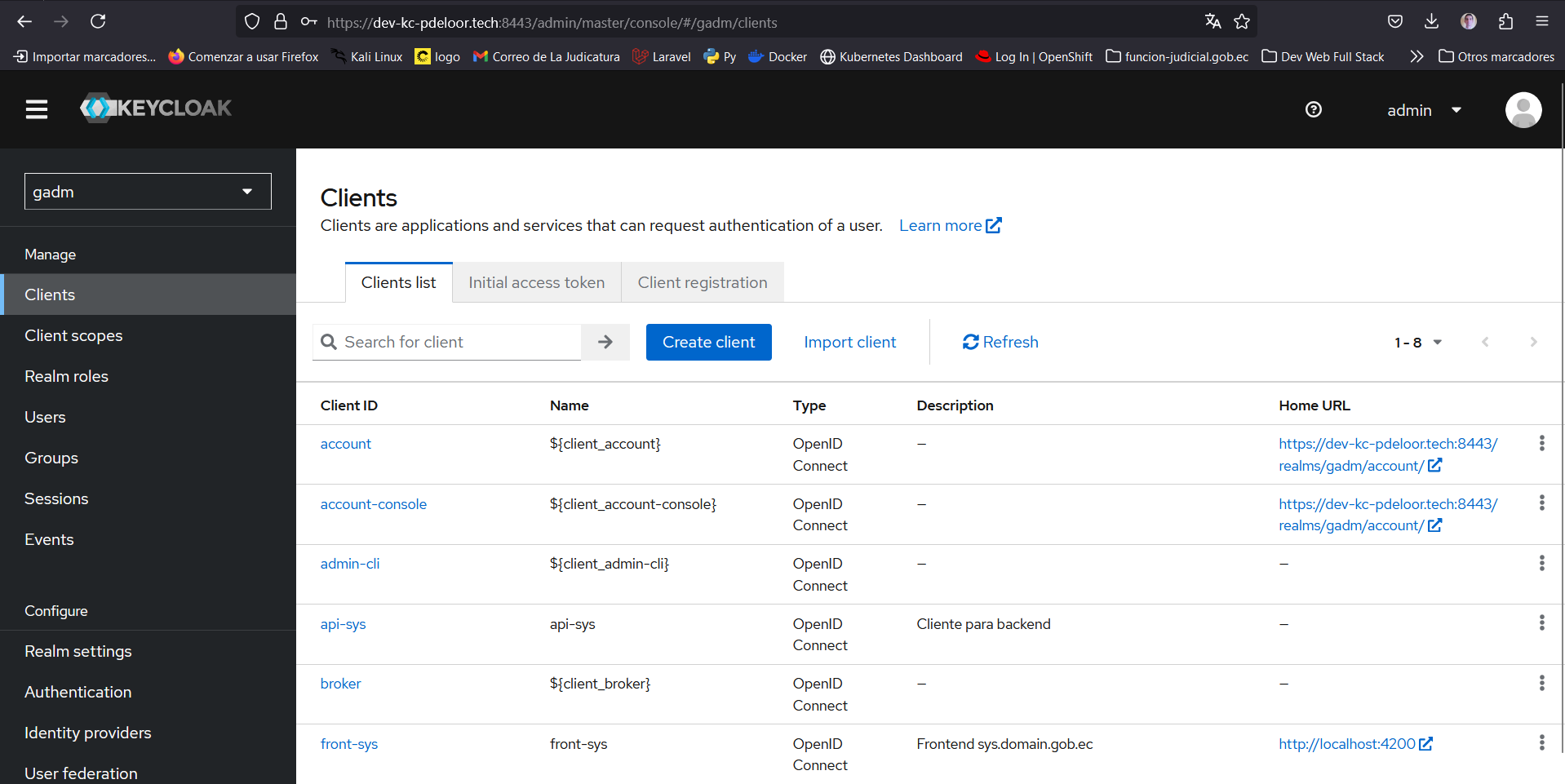This screenshot has height=784, width=1565.
Task: Click the translate page icon
Action: (1213, 22)
